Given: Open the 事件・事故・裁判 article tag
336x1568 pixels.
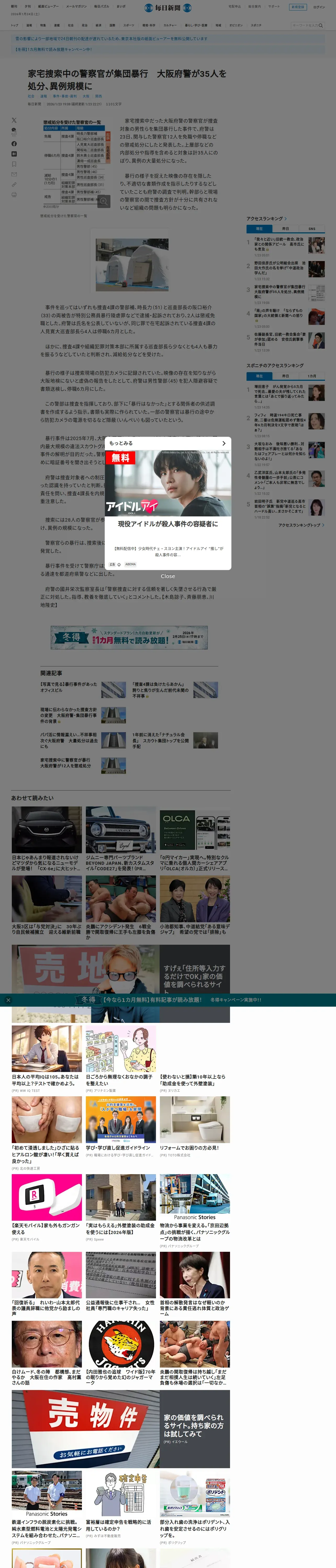Looking at the screenshot, I should (65, 96).
